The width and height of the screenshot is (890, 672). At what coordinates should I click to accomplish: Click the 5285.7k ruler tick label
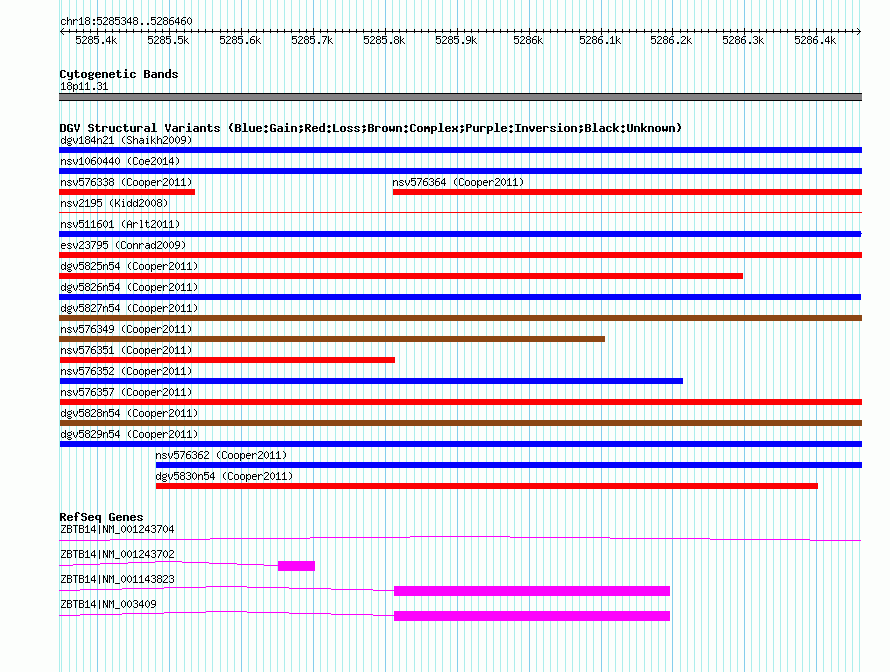coord(312,40)
